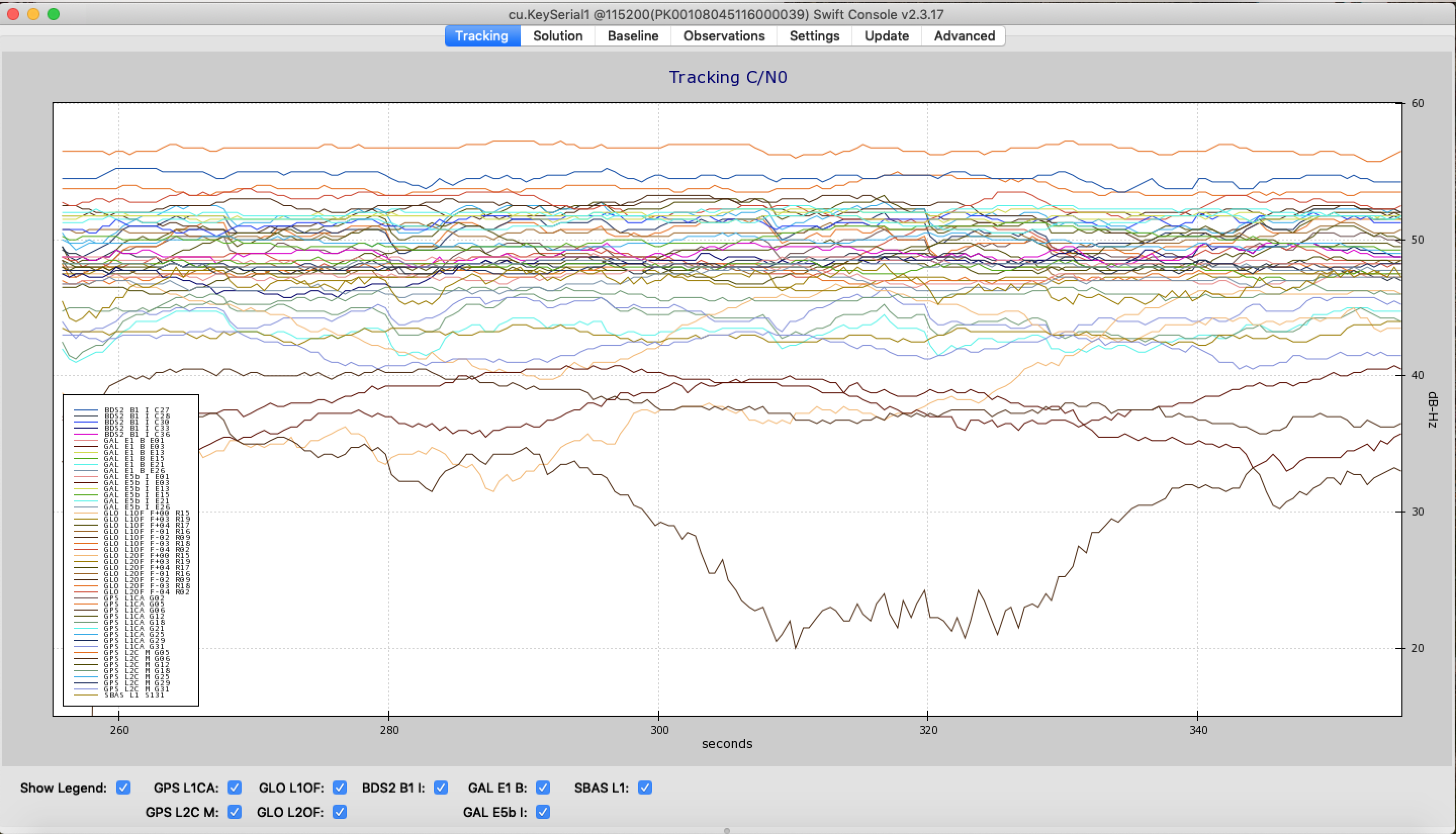This screenshot has height=834, width=1456.
Task: Toggle the GLO L2OF checkbox
Action: [340, 812]
